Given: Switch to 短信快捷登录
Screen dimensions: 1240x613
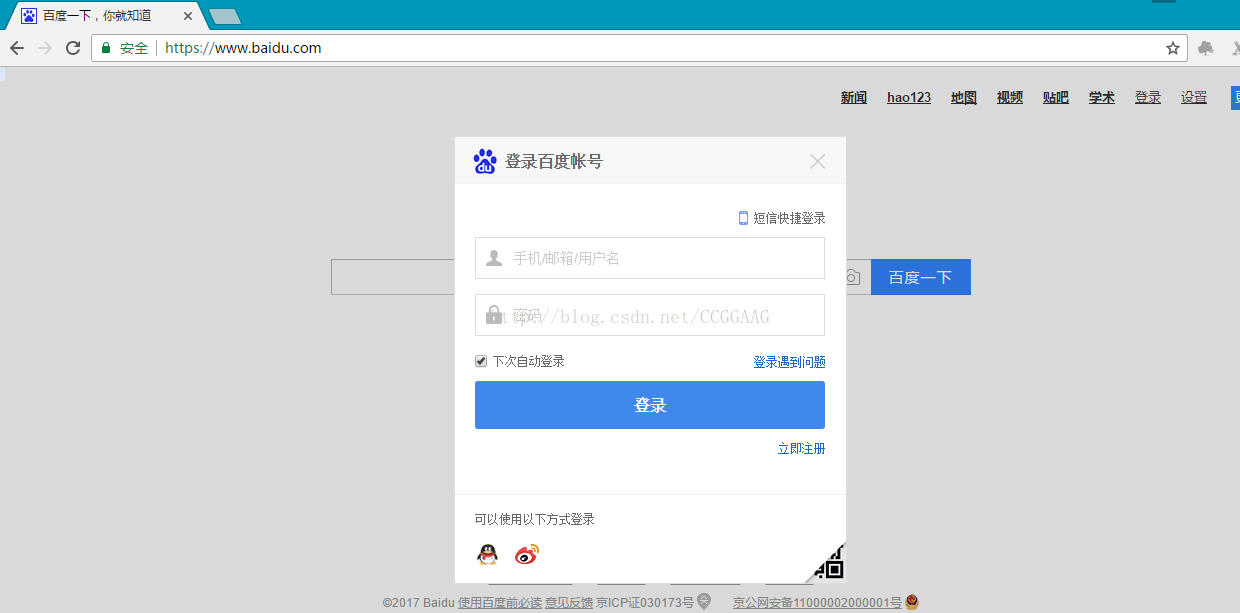Looking at the screenshot, I should pos(789,218).
